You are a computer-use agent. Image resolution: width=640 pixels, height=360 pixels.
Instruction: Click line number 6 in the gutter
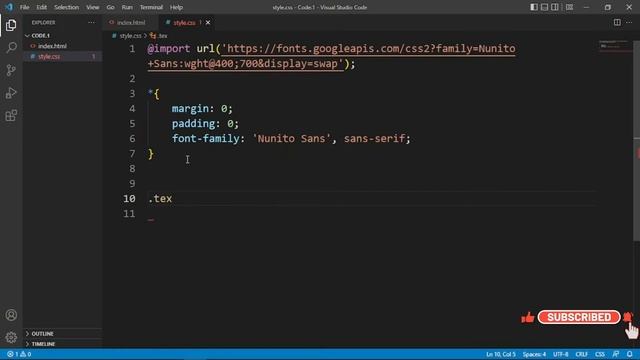[x=132, y=139]
